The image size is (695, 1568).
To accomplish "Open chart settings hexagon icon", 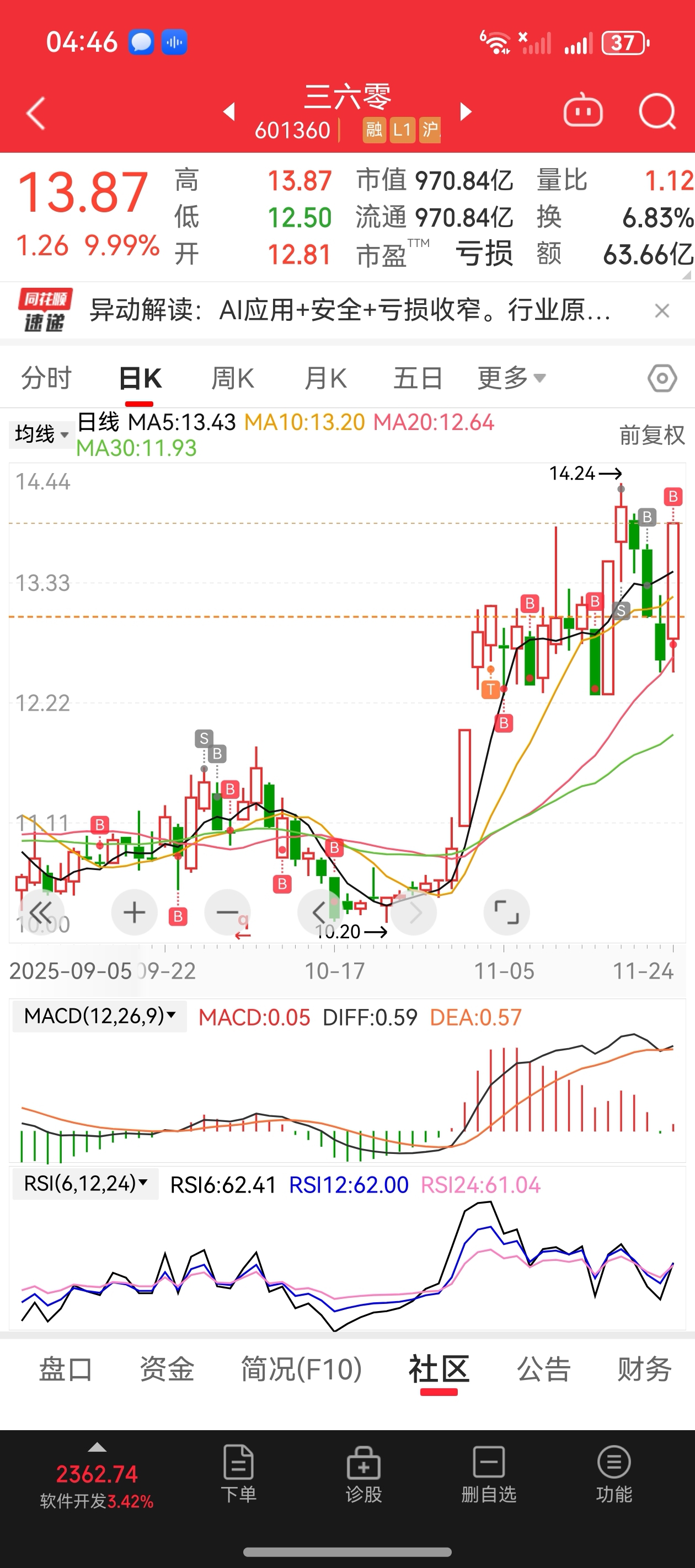I will 662,379.
